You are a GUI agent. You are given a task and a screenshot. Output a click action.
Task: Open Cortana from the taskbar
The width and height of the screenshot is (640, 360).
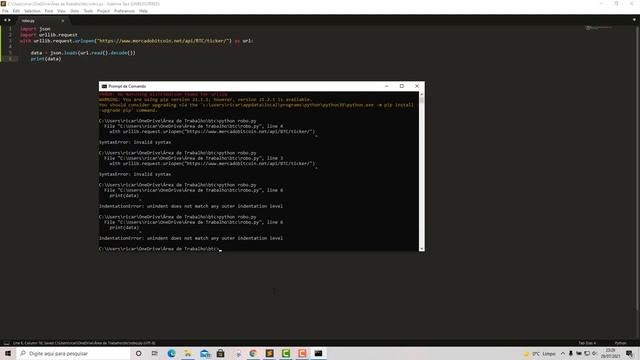coord(139,353)
